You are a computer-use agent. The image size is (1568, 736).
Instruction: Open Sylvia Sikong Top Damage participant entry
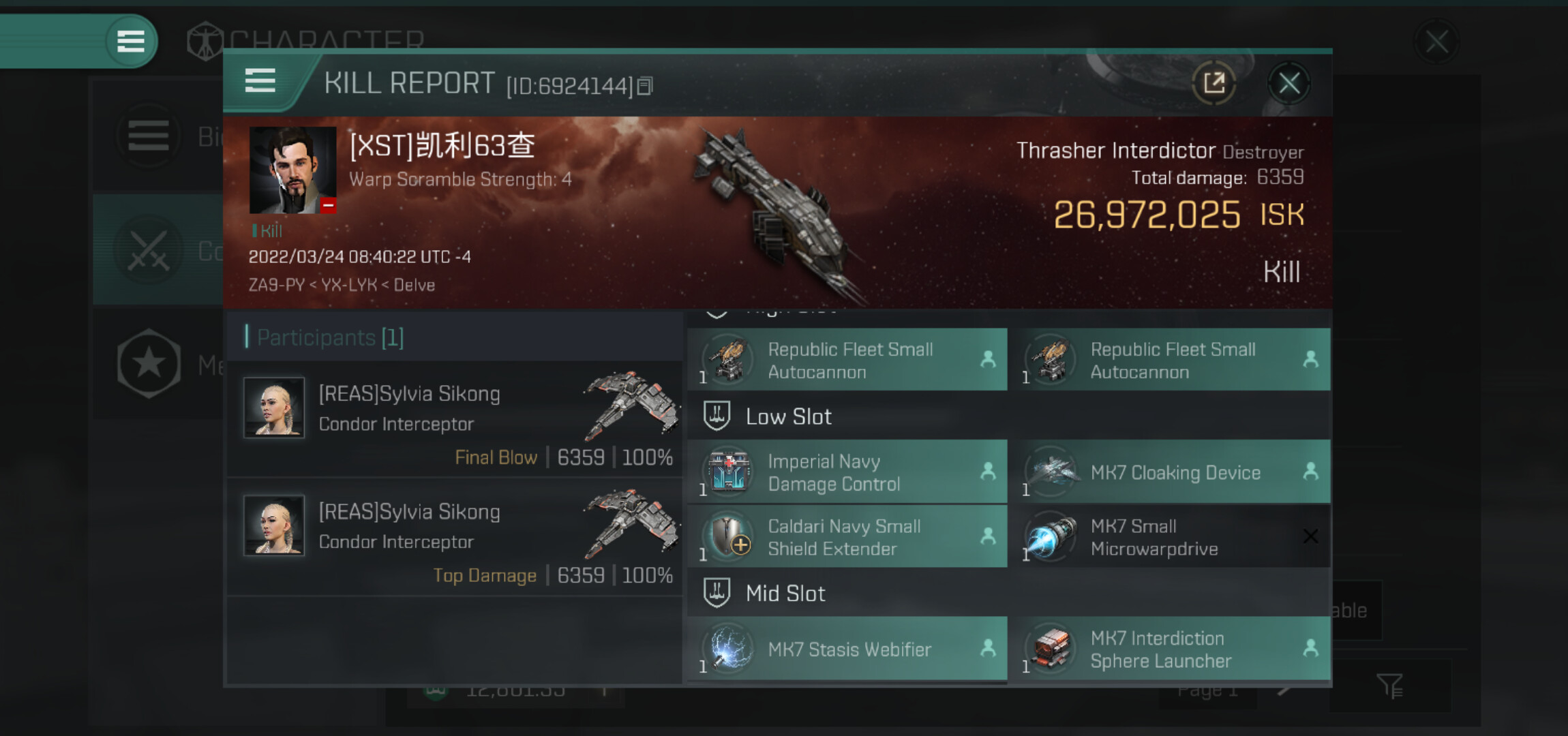455,538
